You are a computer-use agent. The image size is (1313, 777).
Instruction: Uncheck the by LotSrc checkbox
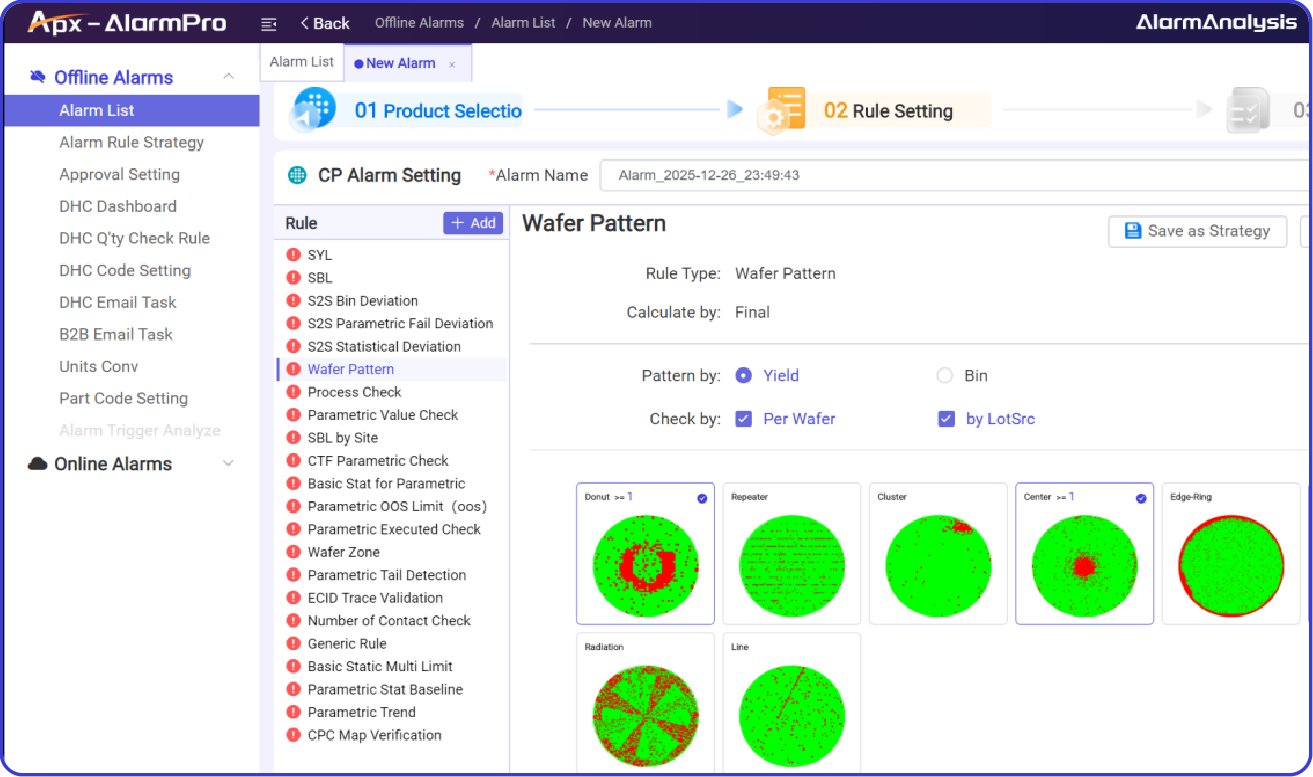tap(947, 418)
